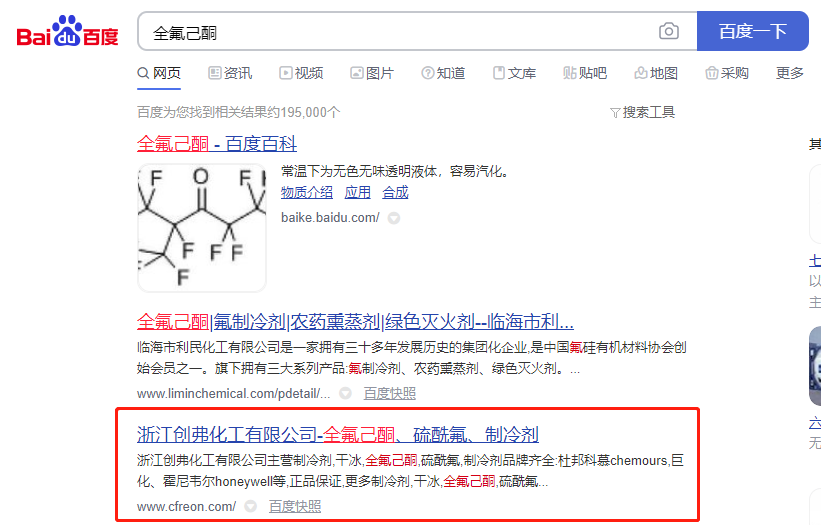Viewport: 821px width, 525px height.
Task: Expand the 更多 menu
Action: [x=789, y=73]
